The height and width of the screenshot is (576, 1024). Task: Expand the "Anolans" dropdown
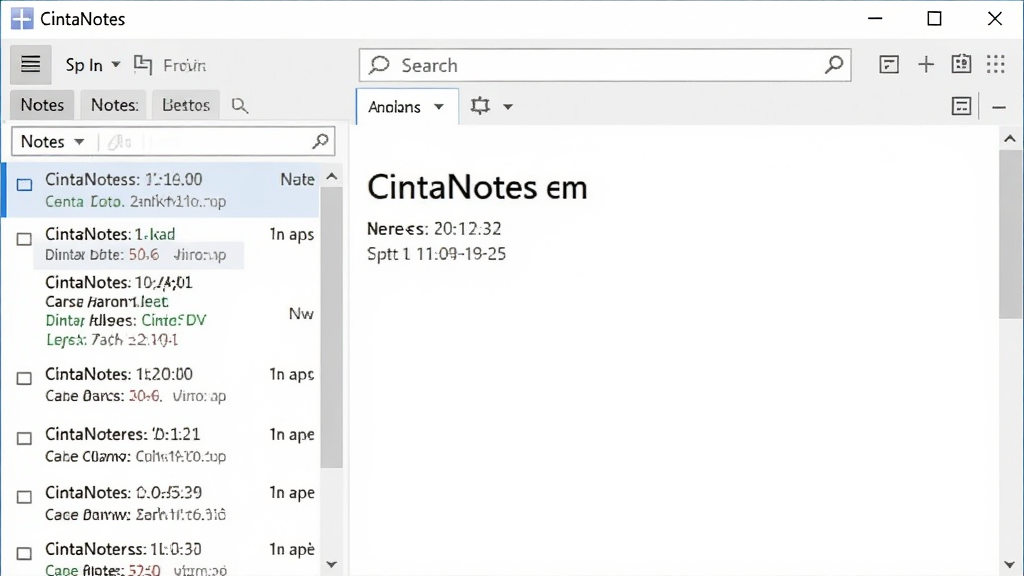click(439, 106)
